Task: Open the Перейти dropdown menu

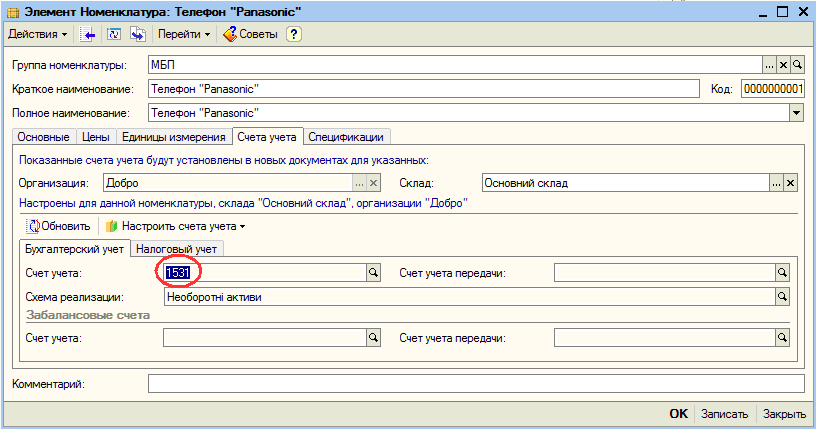Action: pos(184,34)
